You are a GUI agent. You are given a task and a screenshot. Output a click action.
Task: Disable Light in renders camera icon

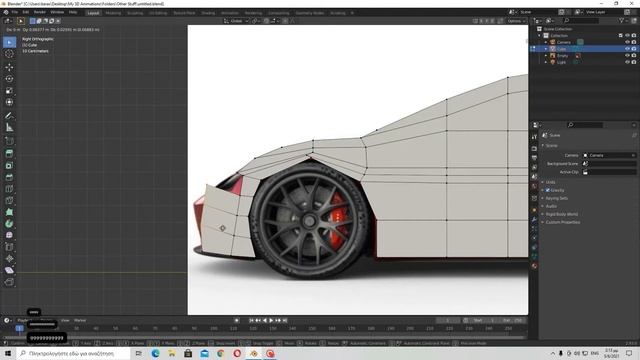[634, 62]
